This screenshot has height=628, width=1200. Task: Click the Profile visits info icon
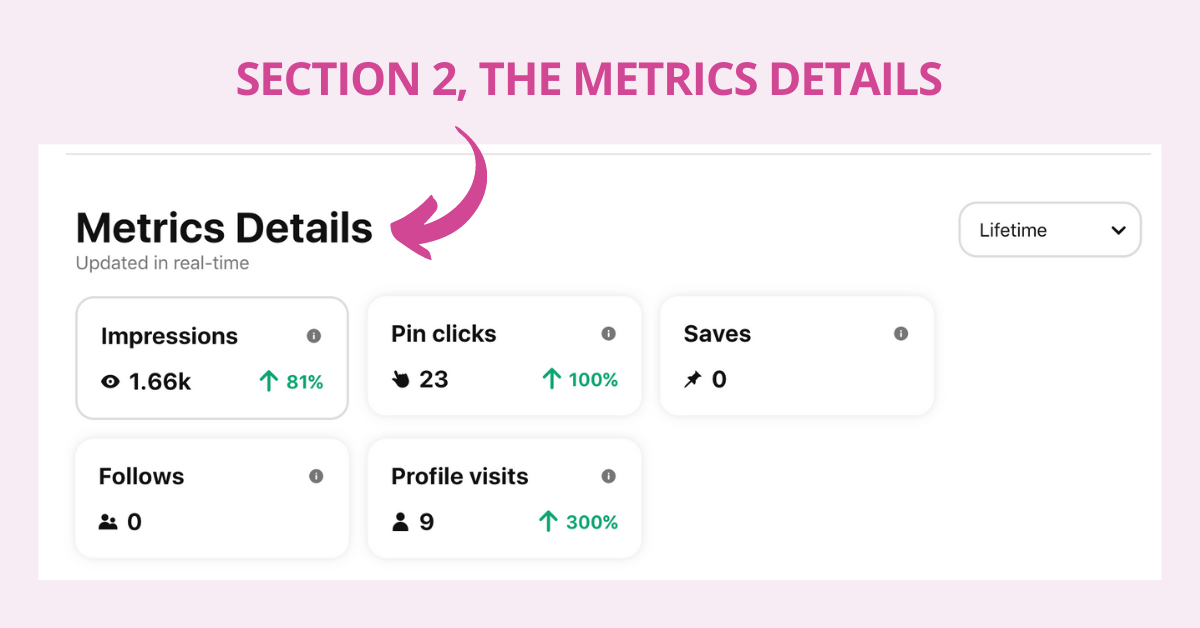point(608,476)
